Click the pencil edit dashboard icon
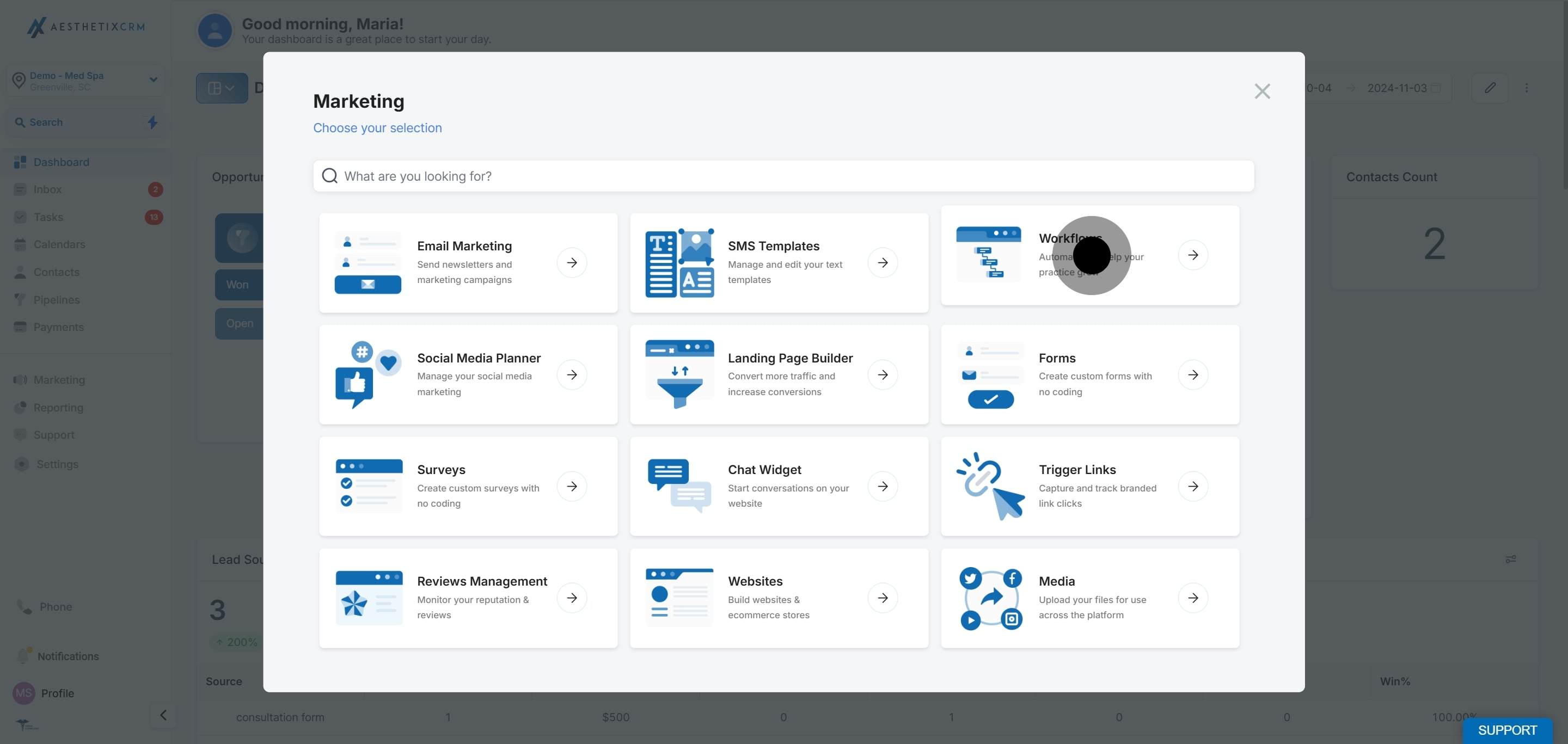This screenshot has height=744, width=1568. (x=1490, y=88)
